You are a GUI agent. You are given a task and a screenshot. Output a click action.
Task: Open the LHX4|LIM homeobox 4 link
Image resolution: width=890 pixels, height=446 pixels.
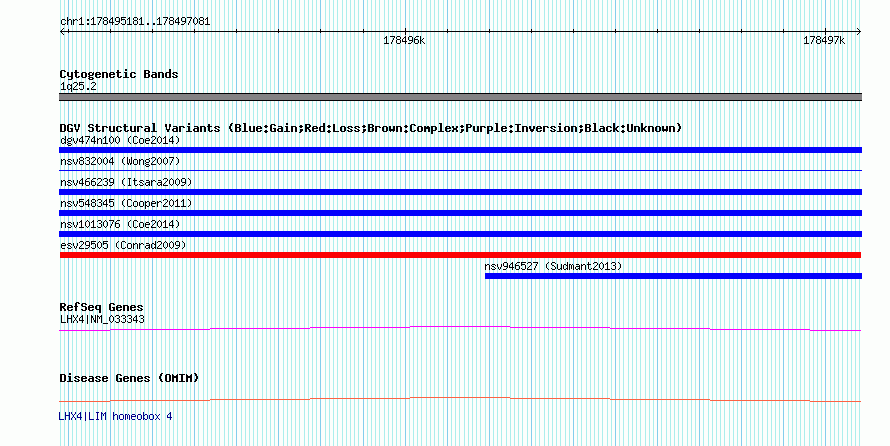[115, 416]
